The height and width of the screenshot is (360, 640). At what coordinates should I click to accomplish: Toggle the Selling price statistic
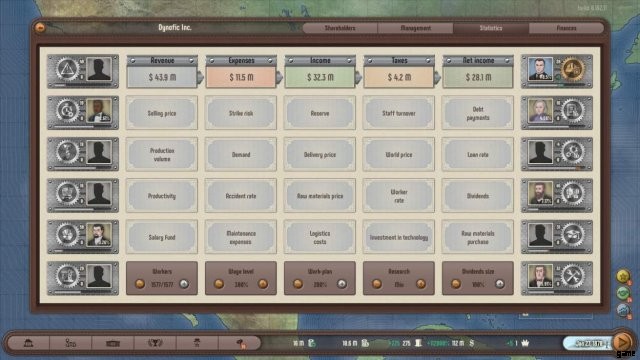pos(162,113)
